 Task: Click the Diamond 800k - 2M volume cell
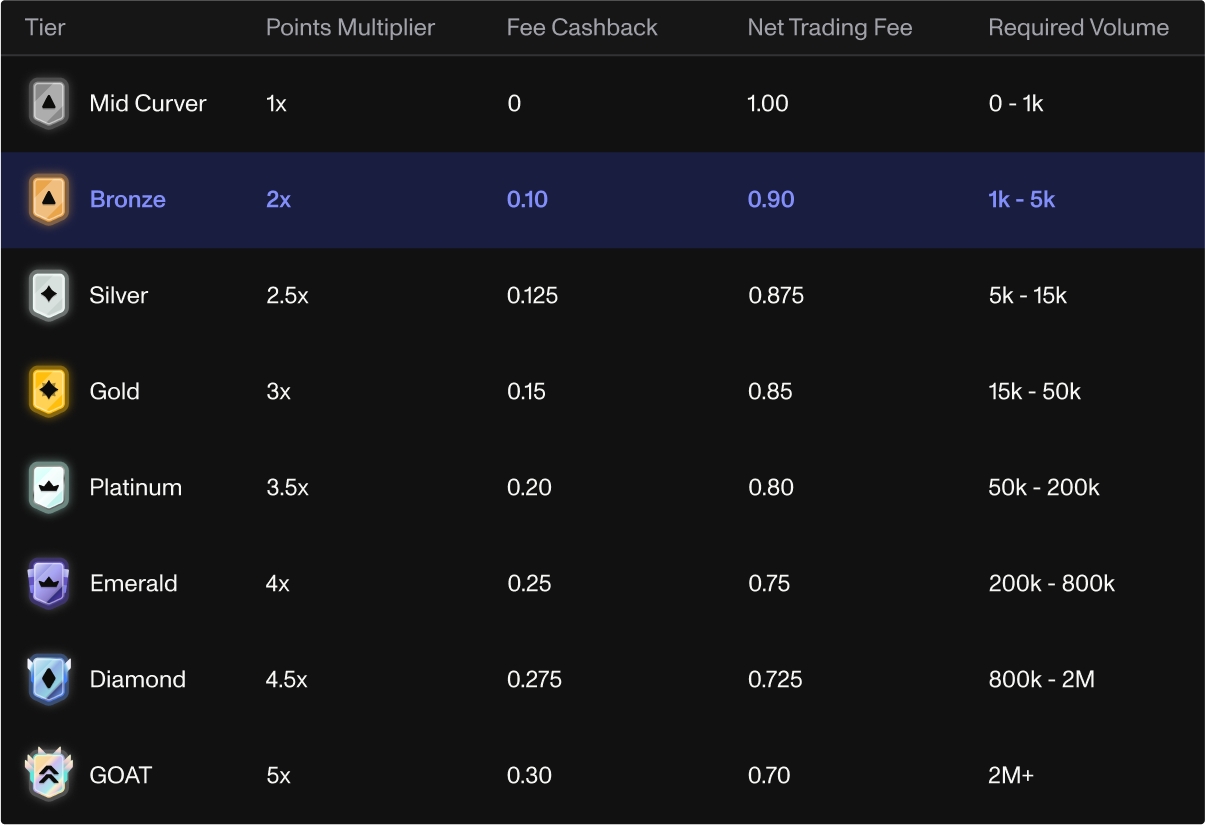pyautogui.click(x=1041, y=680)
